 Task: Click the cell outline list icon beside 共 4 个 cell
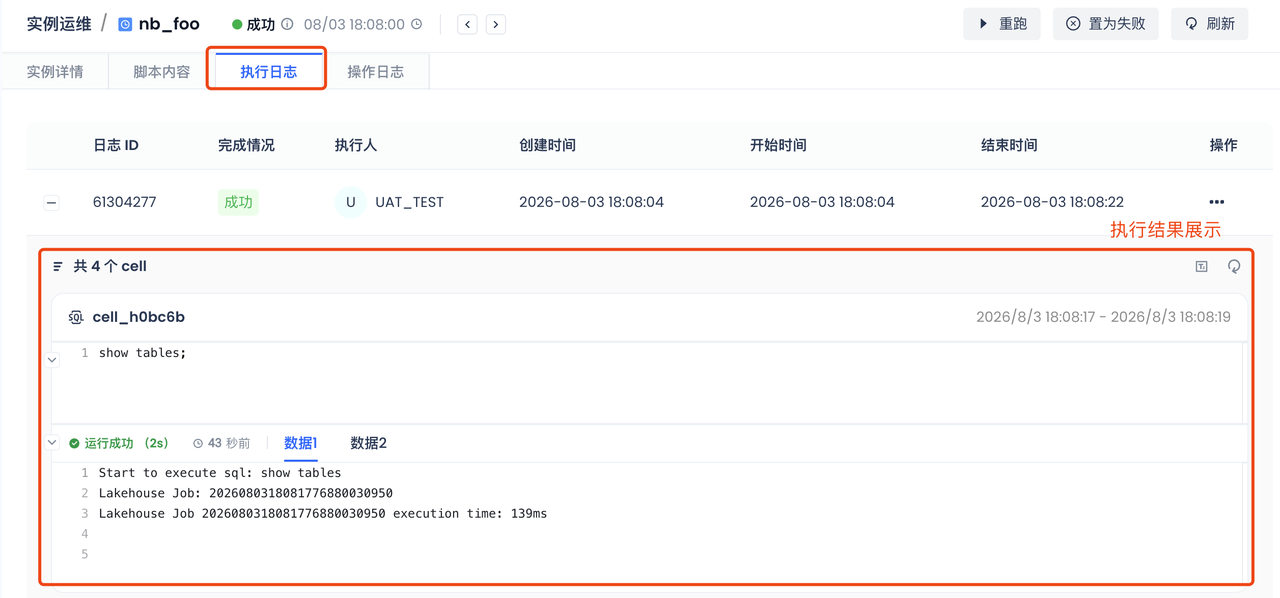58,267
